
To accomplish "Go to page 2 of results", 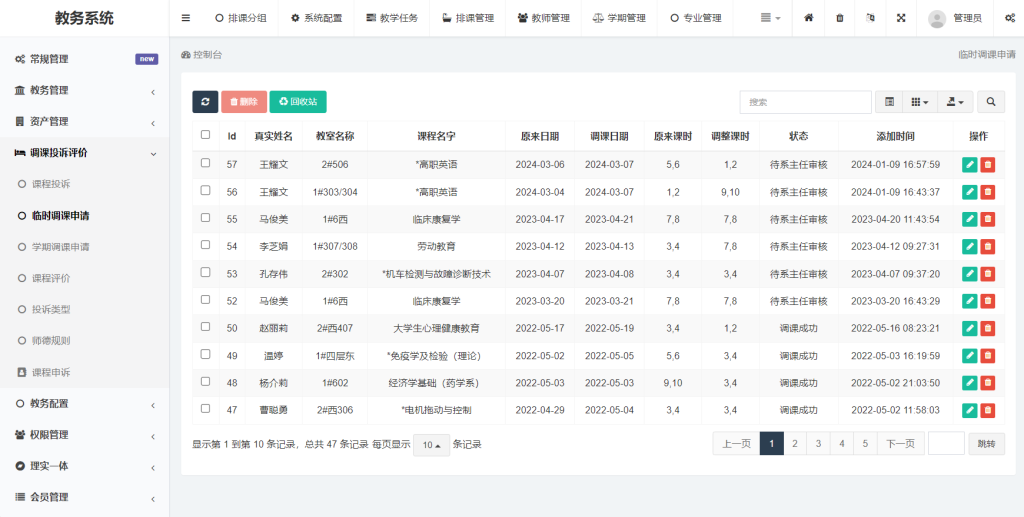I will pos(795,444).
